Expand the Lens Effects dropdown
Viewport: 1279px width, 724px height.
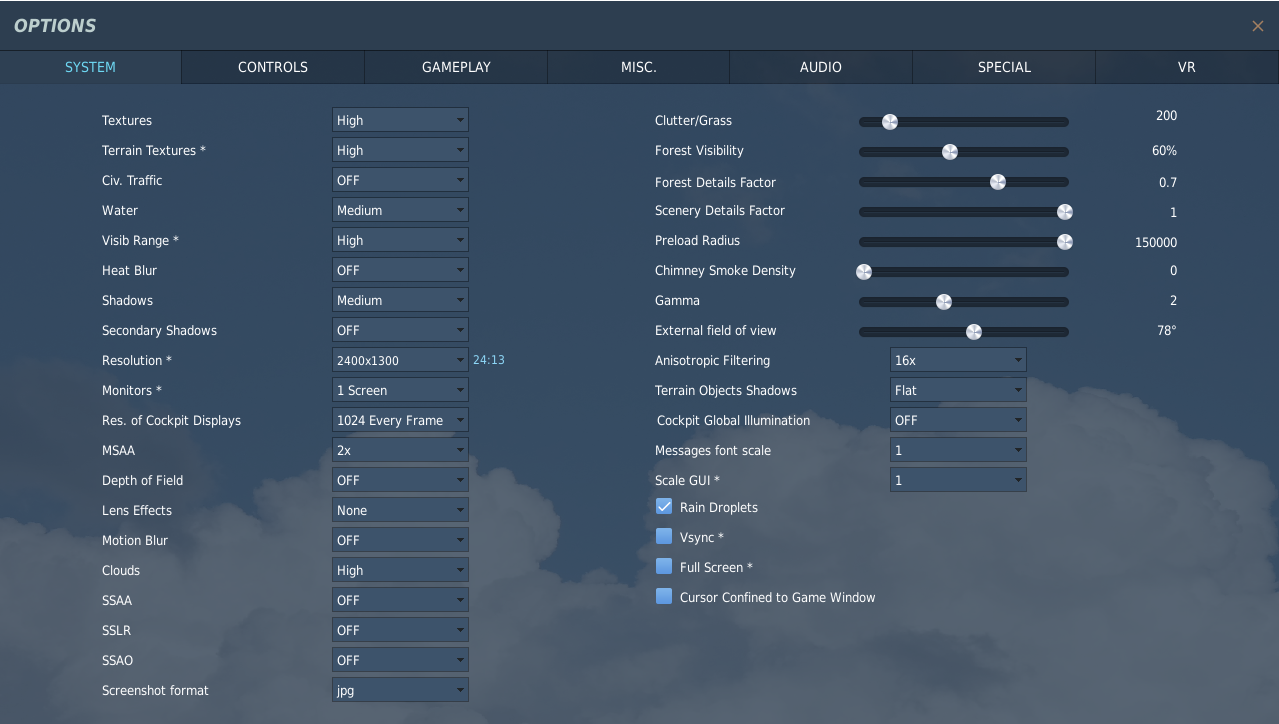coord(400,510)
